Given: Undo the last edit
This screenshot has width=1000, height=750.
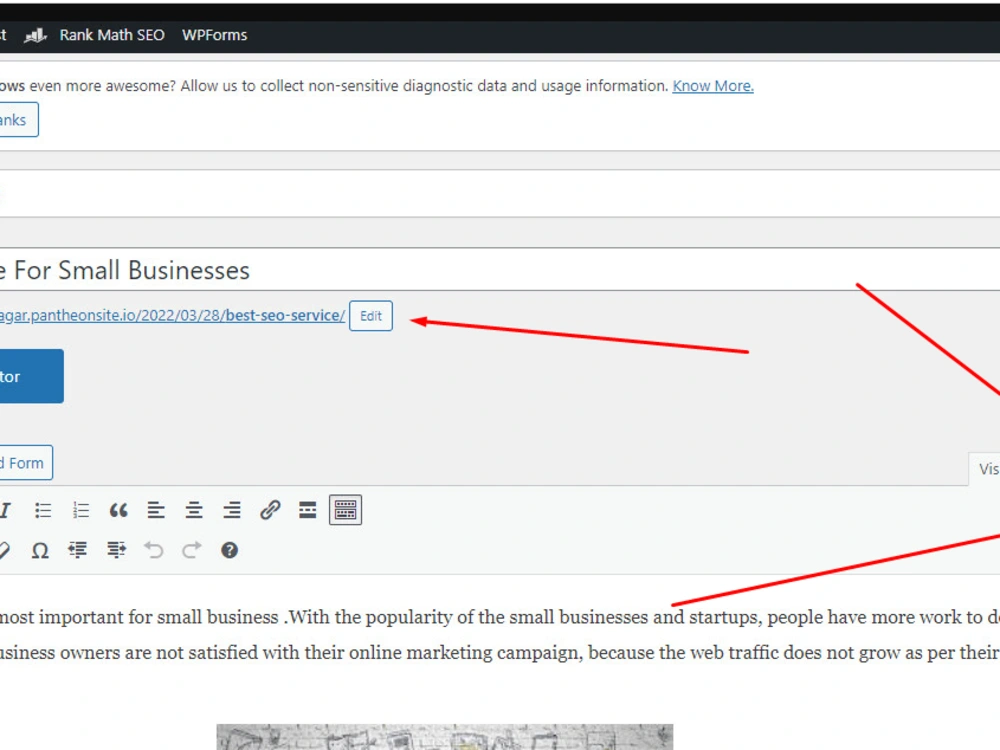Looking at the screenshot, I should click(x=154, y=550).
